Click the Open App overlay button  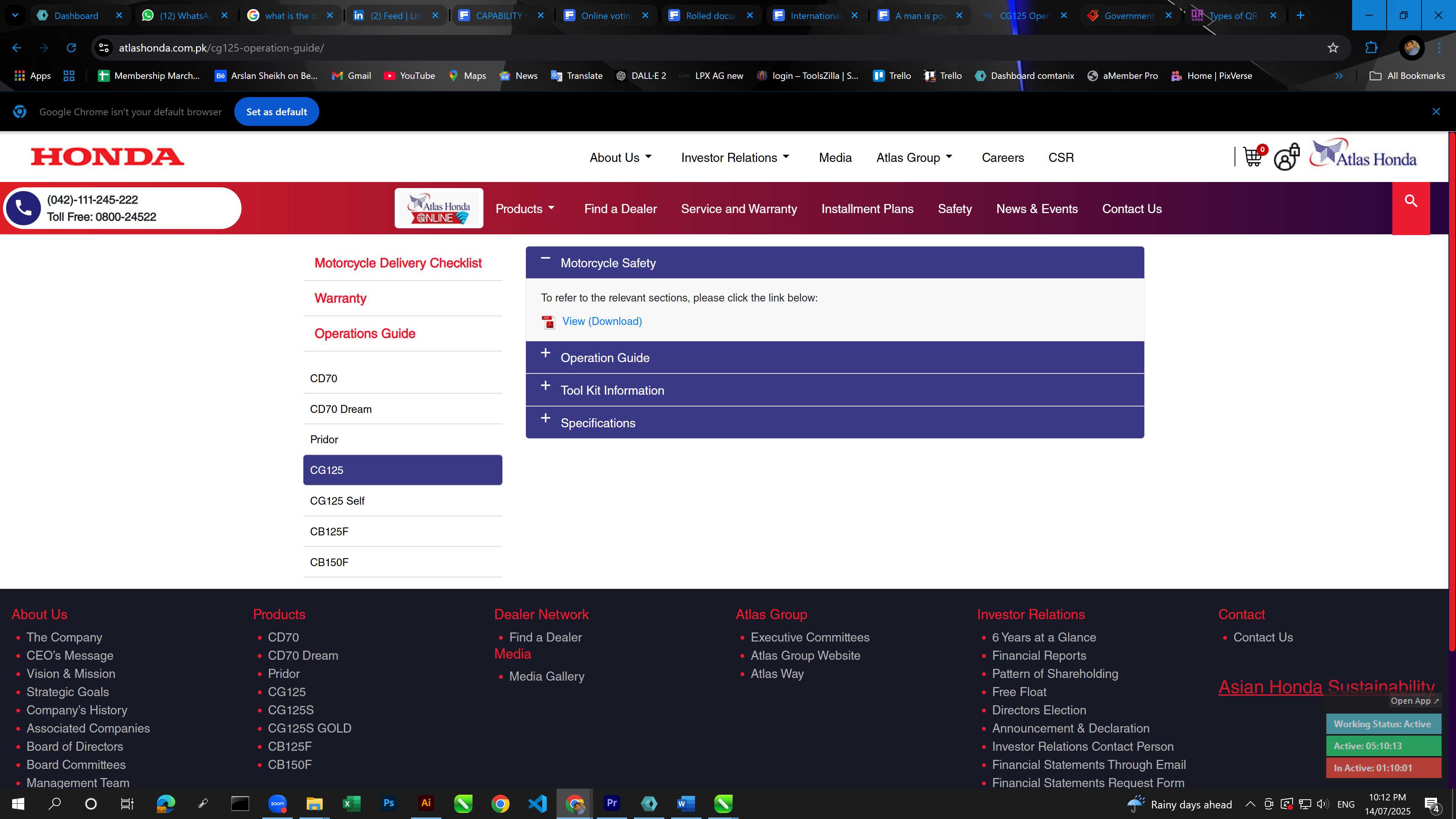pyautogui.click(x=1415, y=700)
